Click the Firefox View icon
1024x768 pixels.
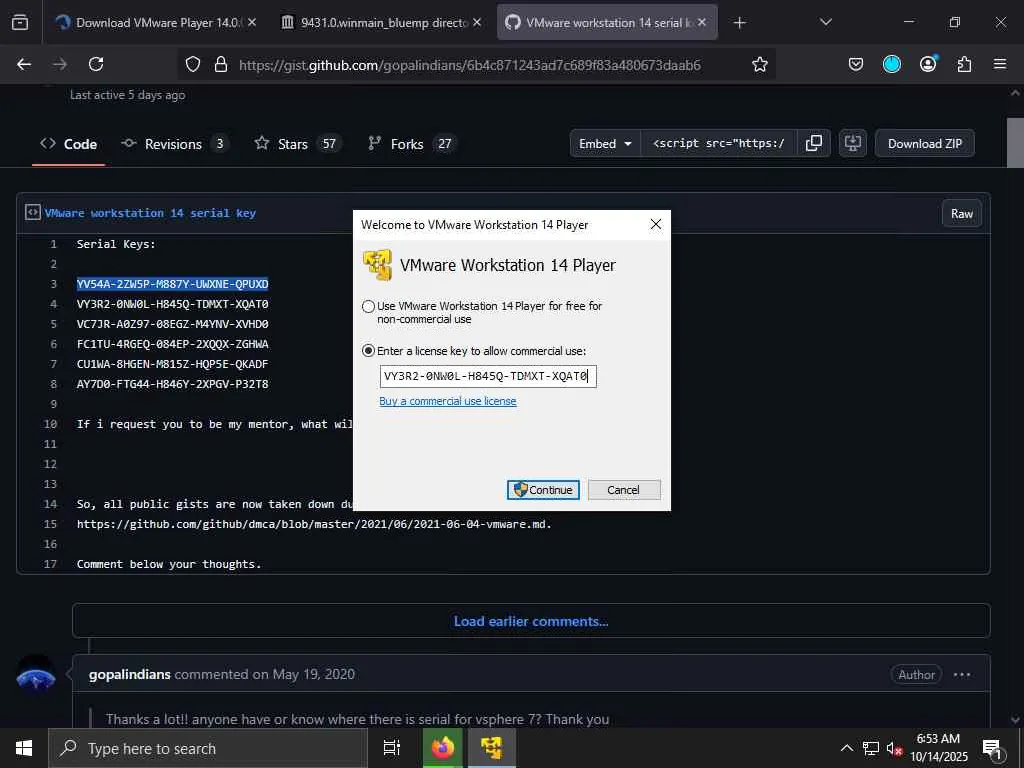20,22
